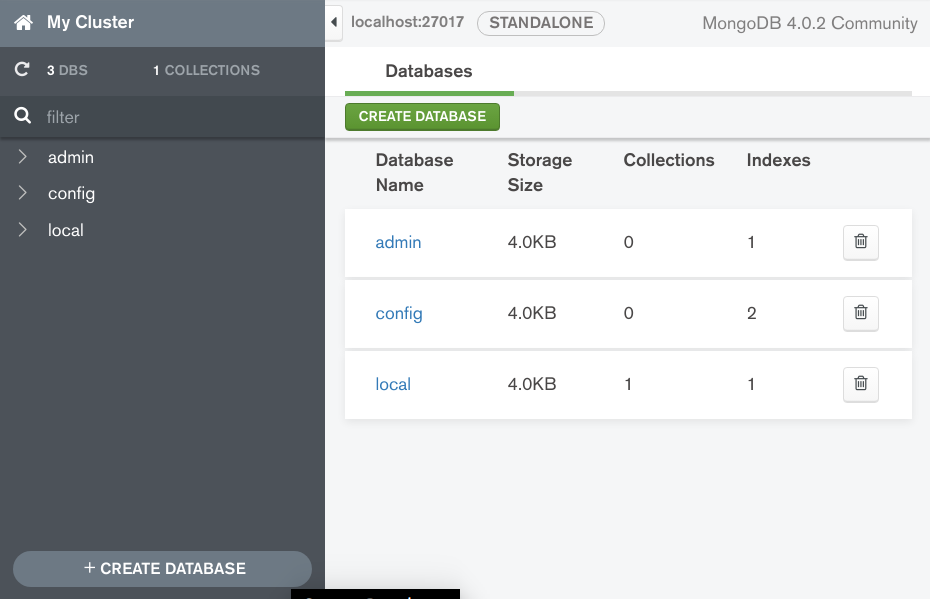Image resolution: width=930 pixels, height=599 pixels.
Task: Open the config database link in table
Action: click(399, 313)
